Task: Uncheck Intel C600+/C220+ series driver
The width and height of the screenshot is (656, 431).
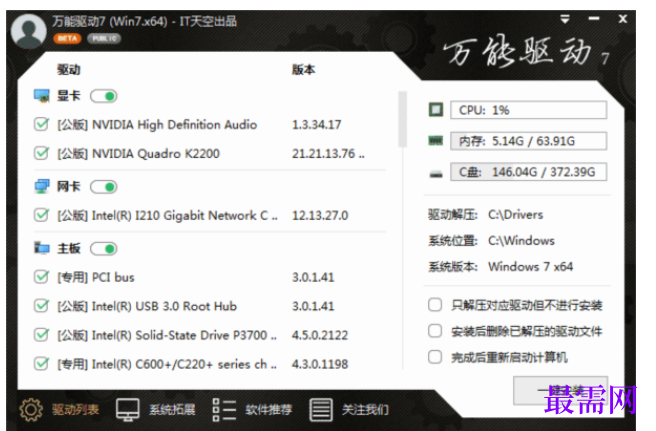Action: (x=41, y=364)
